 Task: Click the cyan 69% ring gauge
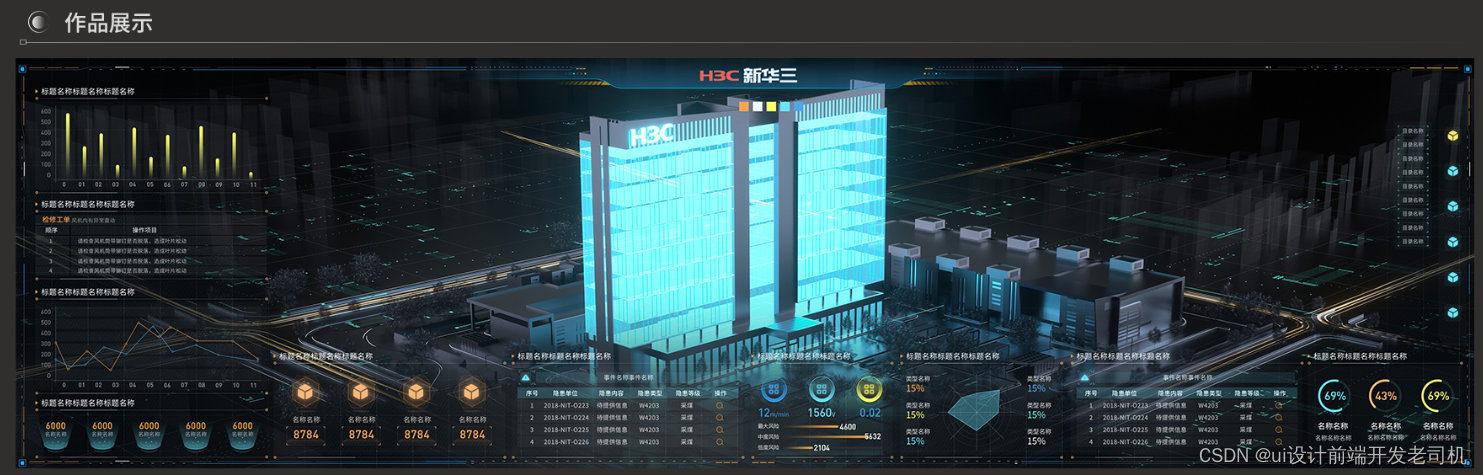[x=1333, y=396]
